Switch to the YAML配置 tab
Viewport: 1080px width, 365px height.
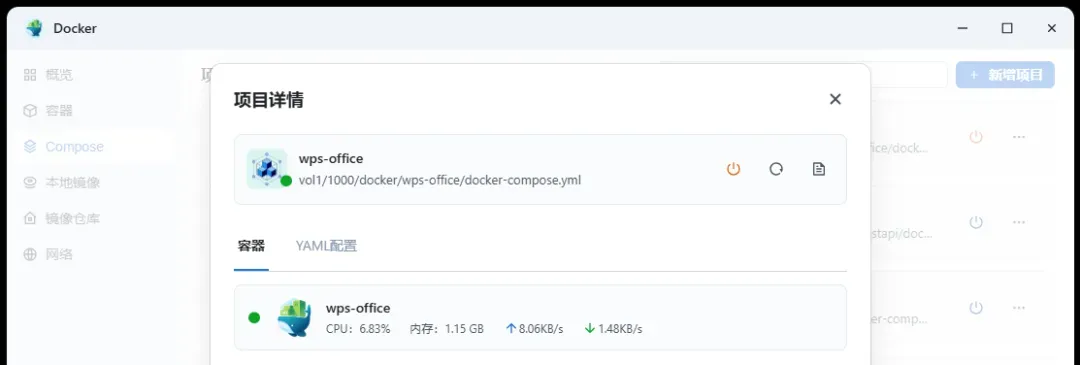pyautogui.click(x=326, y=246)
